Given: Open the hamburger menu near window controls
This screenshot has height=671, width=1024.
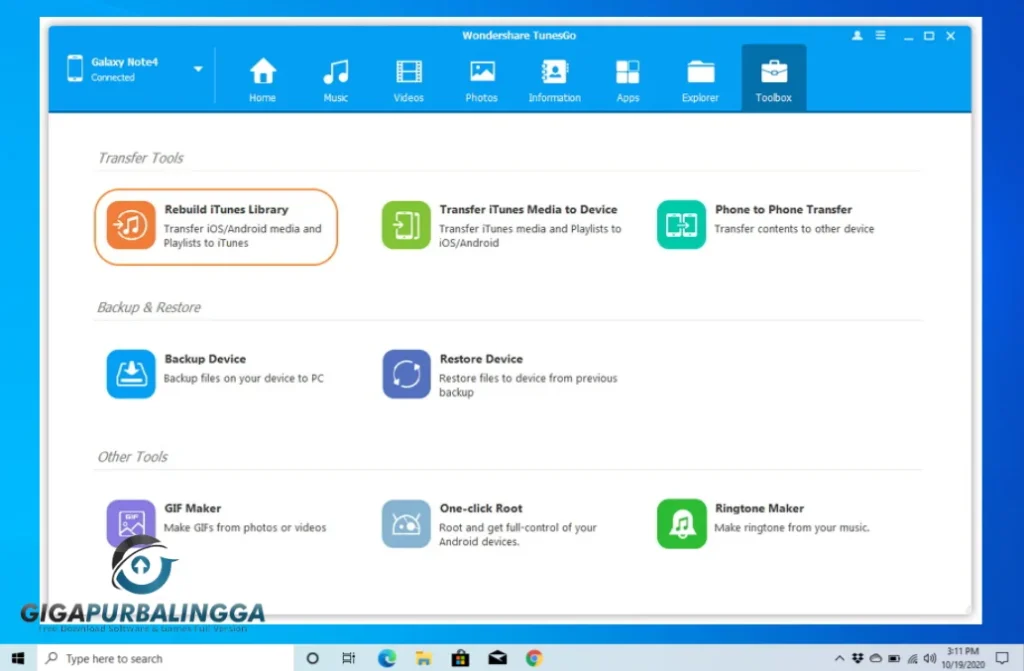Looking at the screenshot, I should click(x=880, y=35).
